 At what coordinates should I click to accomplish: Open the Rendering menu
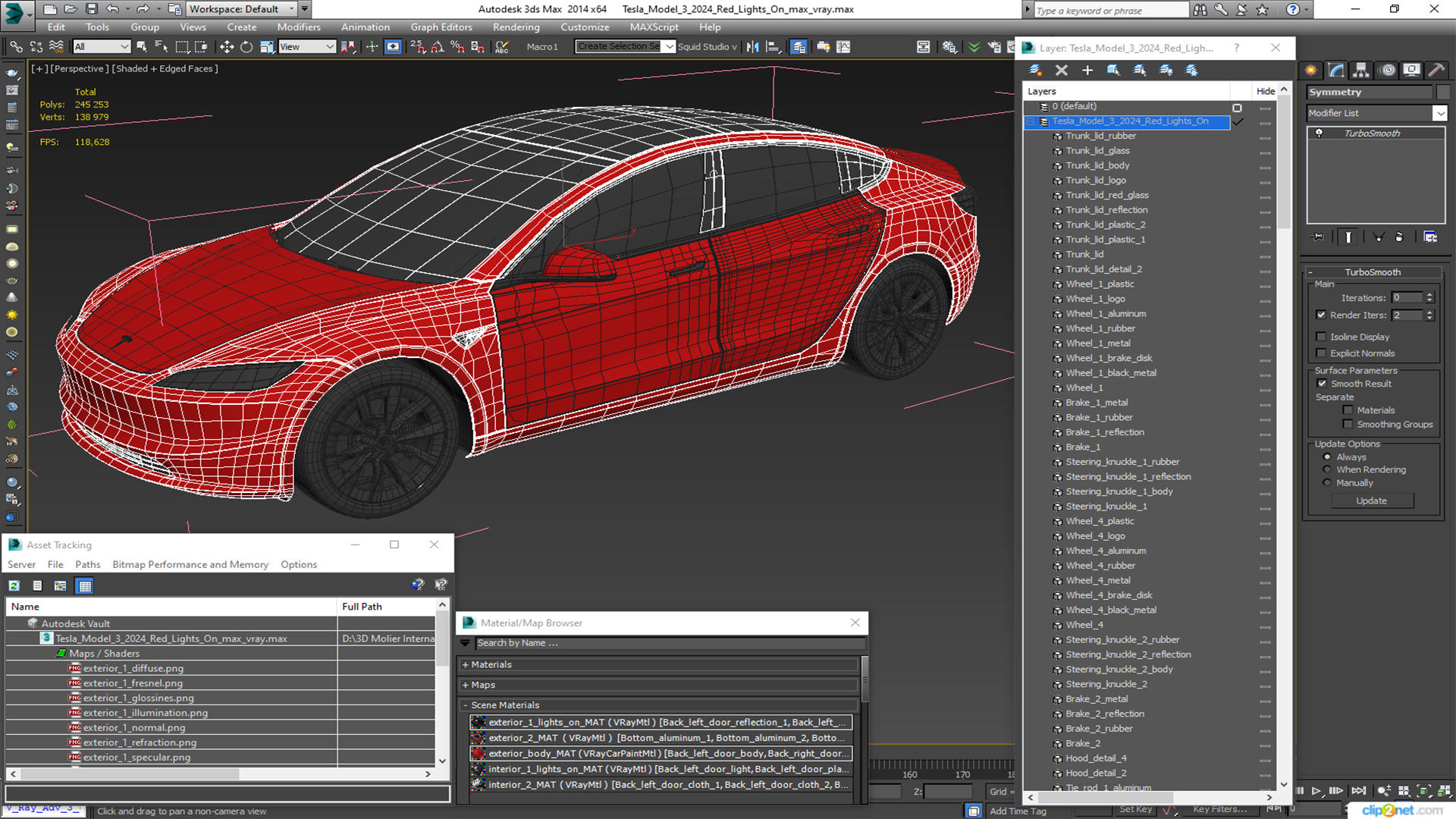click(516, 27)
